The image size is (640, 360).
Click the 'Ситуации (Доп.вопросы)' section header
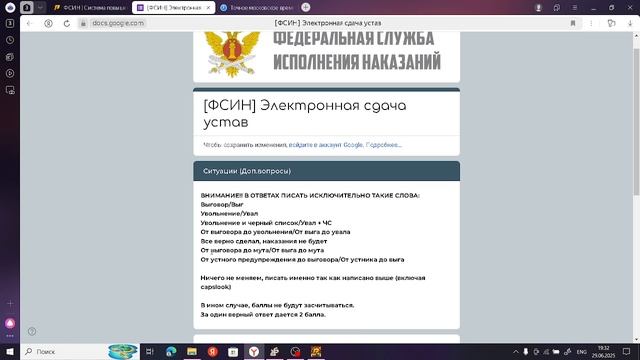pyautogui.click(x=327, y=171)
